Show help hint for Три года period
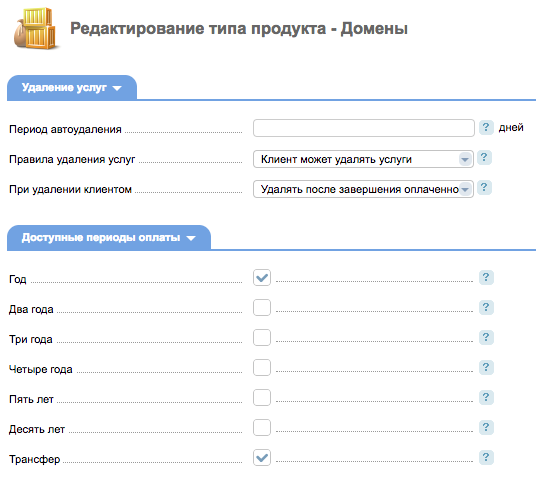536x486 pixels. pos(486,337)
